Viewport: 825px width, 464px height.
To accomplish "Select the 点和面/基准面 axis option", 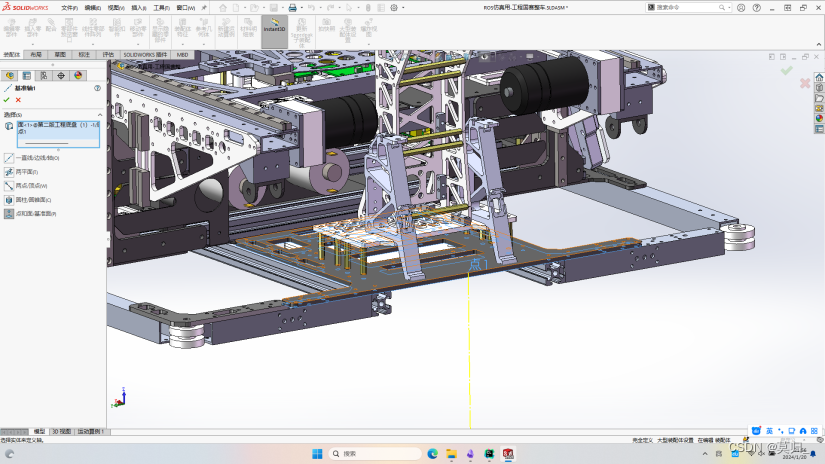I will pyautogui.click(x=31, y=214).
